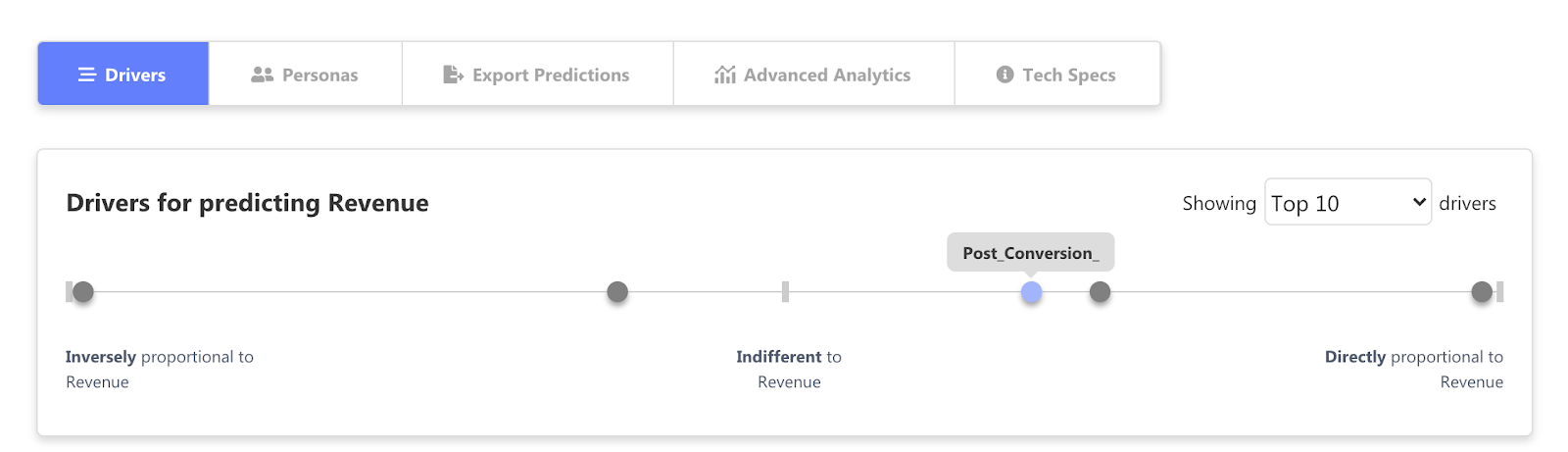Select the leftmost gray driver dot

pyautogui.click(x=83, y=291)
